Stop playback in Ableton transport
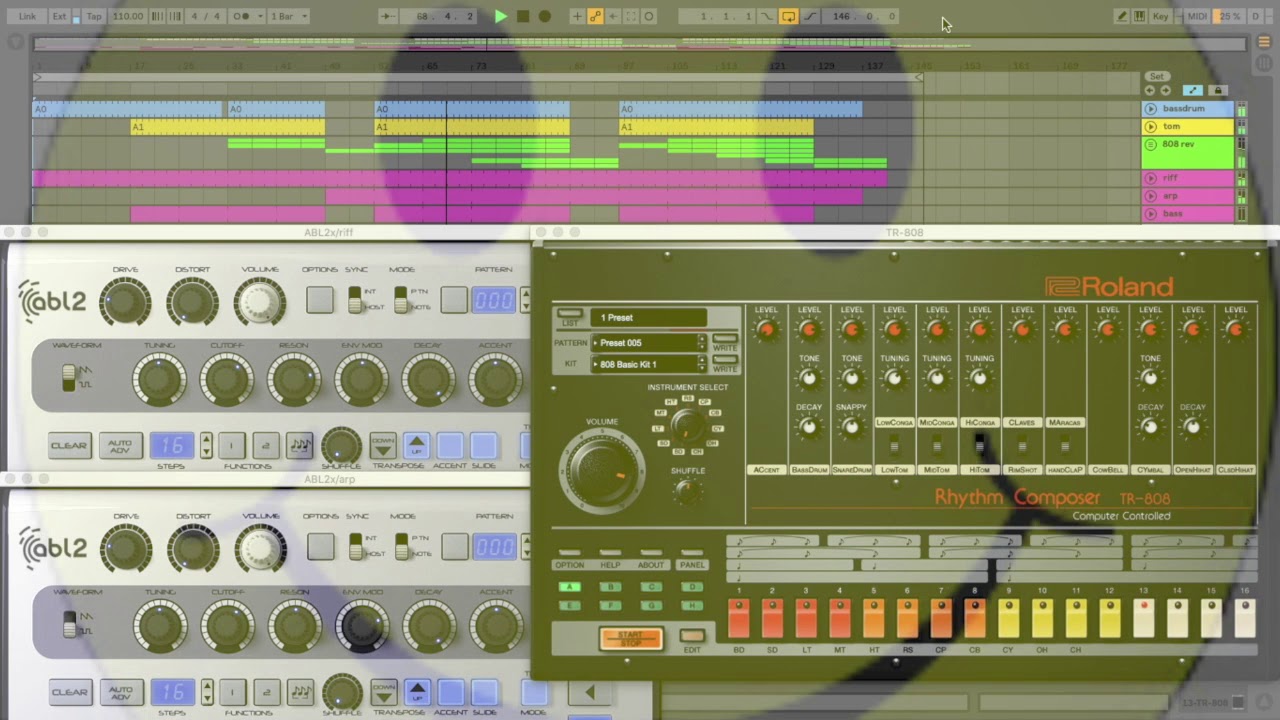1280x720 pixels. pyautogui.click(x=523, y=16)
